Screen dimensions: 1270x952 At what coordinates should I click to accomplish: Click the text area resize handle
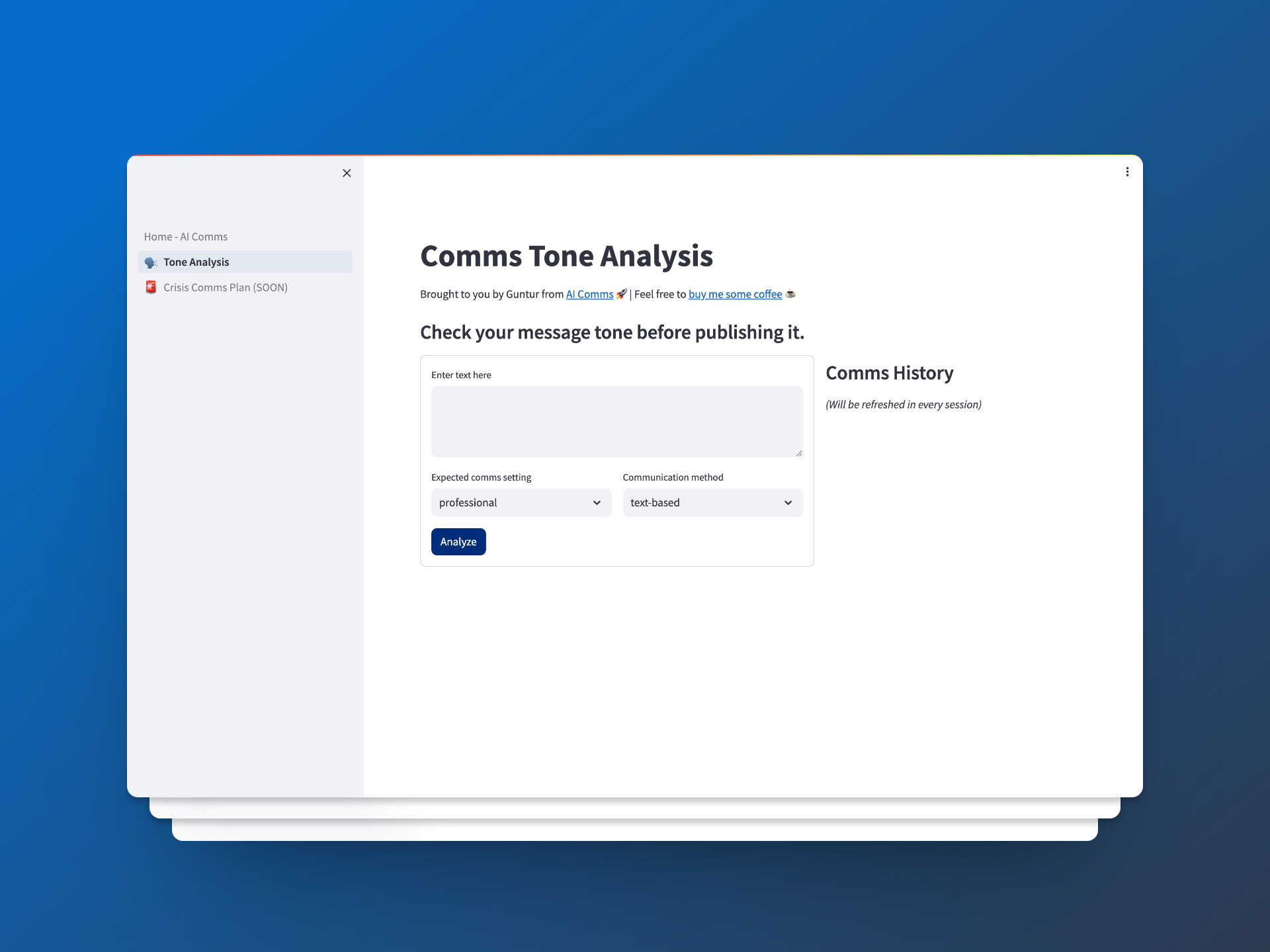798,453
